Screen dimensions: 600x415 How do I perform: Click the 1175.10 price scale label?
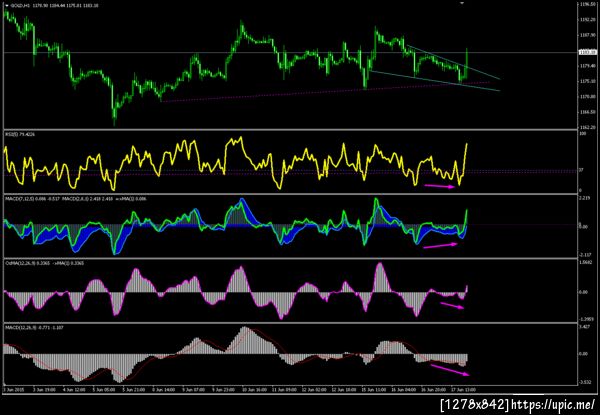(x=587, y=81)
